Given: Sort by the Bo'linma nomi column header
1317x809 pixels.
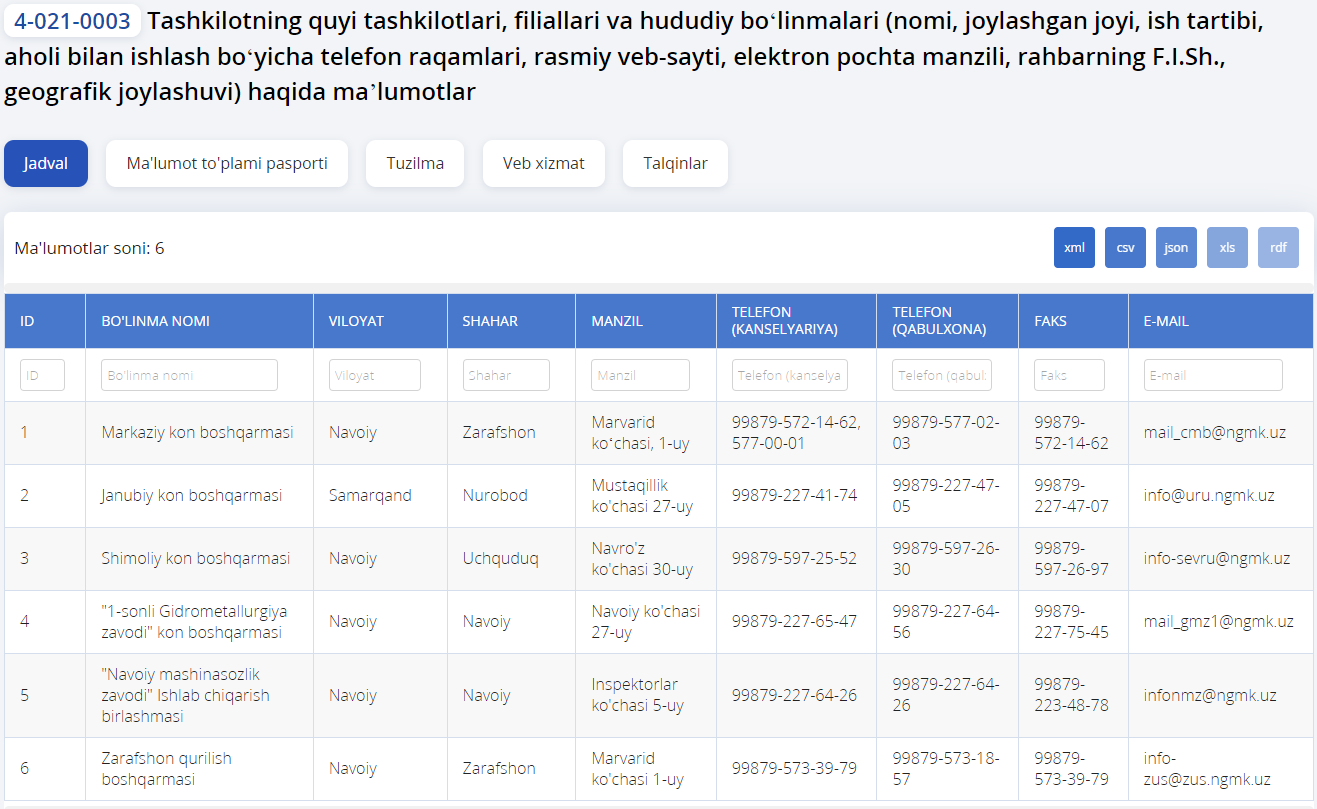Looking at the screenshot, I should [155, 321].
